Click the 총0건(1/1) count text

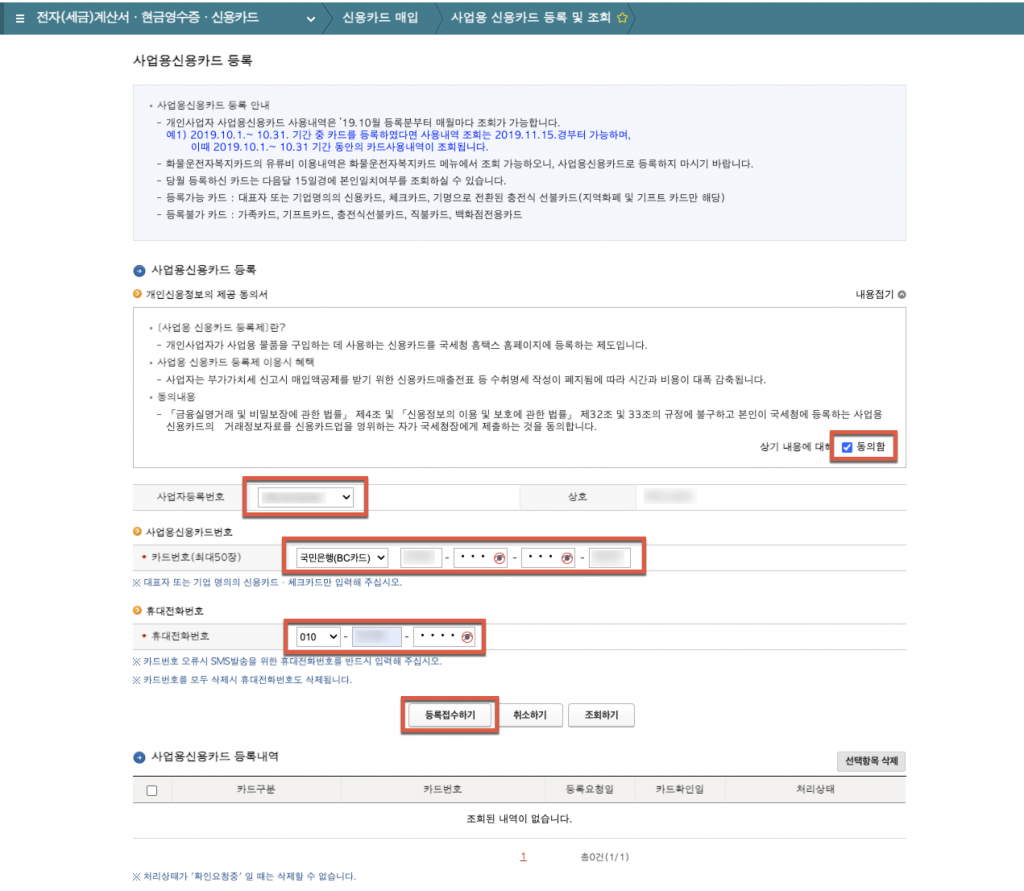[605, 856]
